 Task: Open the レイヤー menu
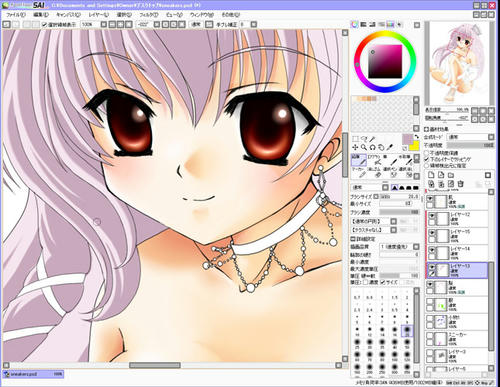click(98, 15)
